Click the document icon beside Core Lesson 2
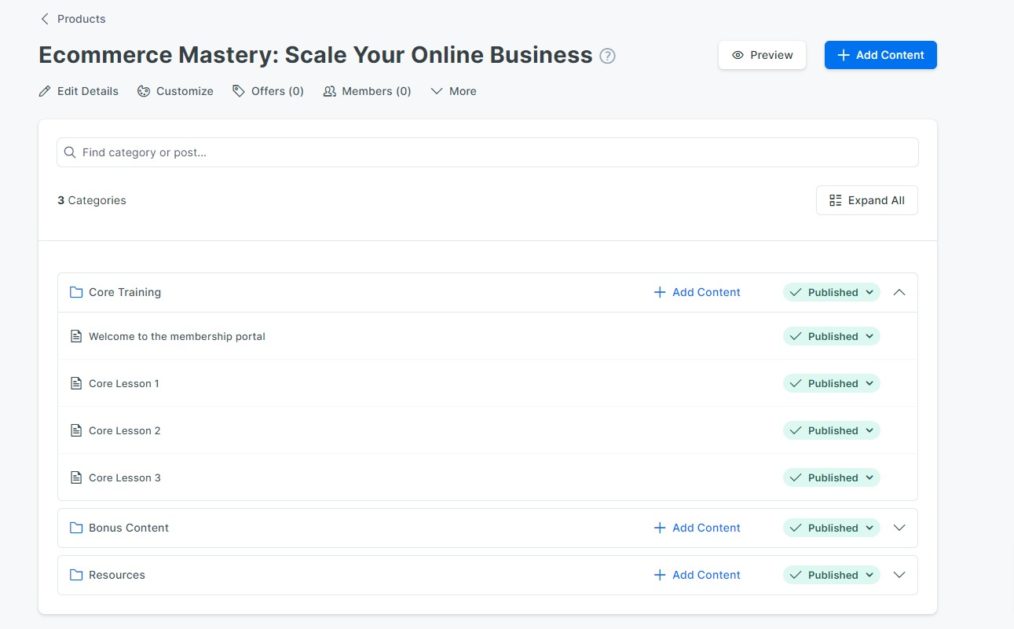This screenshot has height=629, width=1014. pyautogui.click(x=76, y=431)
